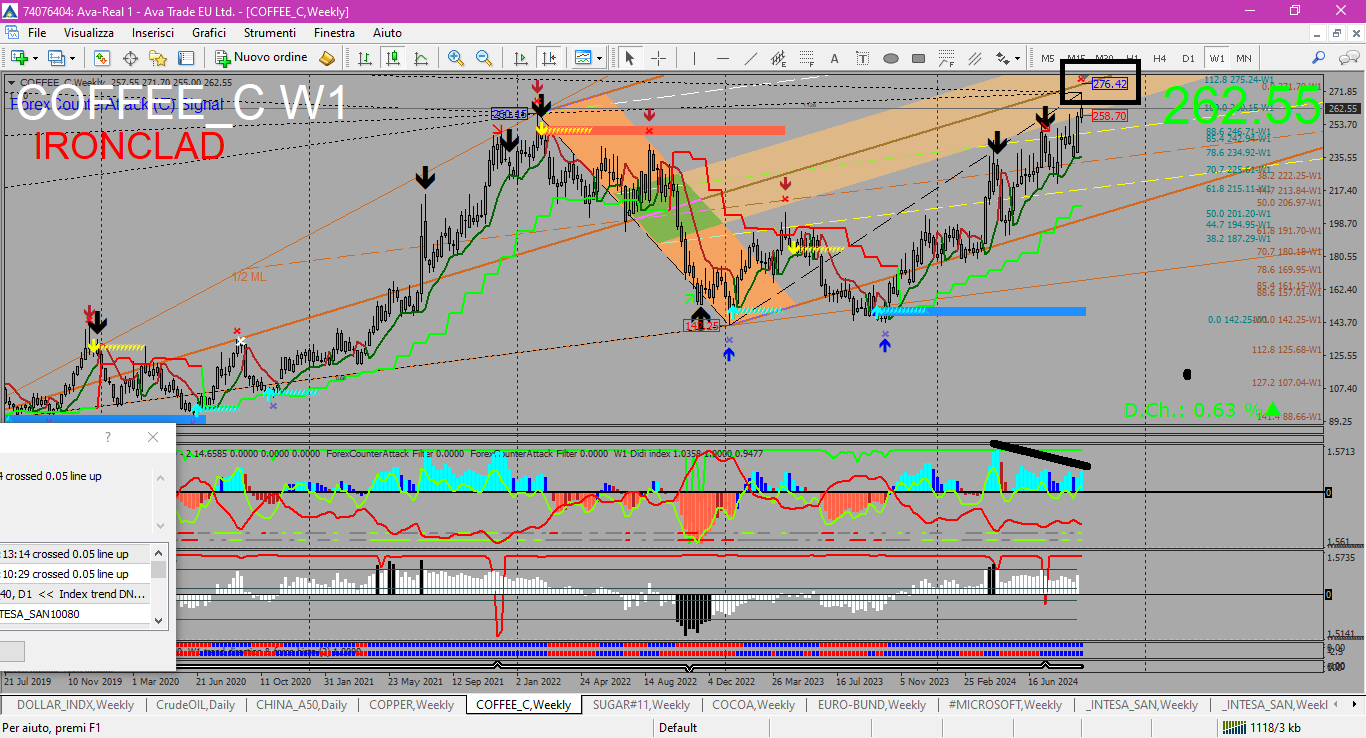Select the Andrews pitchfork parallel-lines tool
This screenshot has width=1366, height=738.
pos(974,58)
